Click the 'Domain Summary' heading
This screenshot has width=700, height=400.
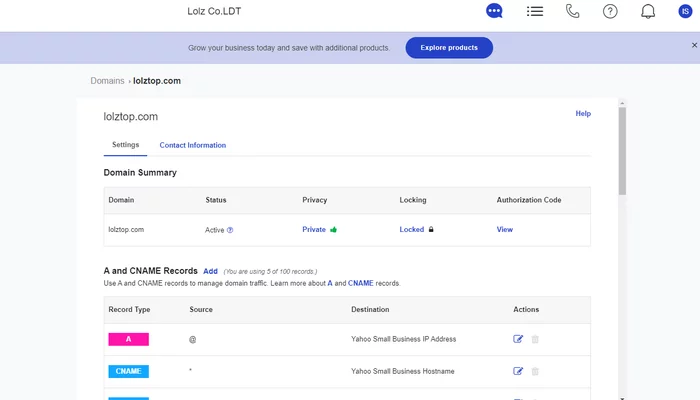click(140, 172)
